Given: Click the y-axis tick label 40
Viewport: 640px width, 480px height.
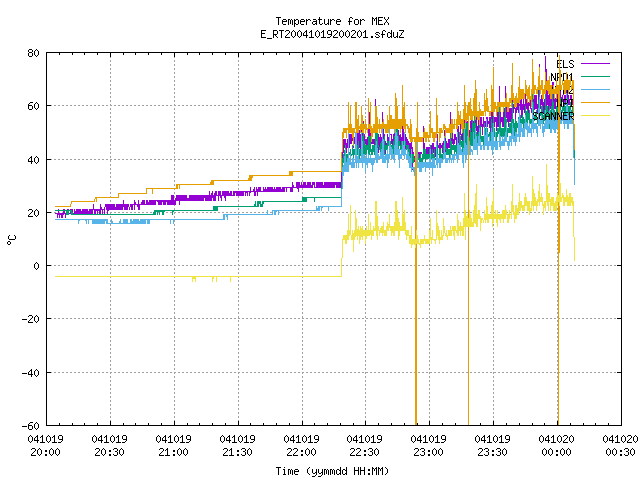Looking at the screenshot, I should tap(33, 160).
